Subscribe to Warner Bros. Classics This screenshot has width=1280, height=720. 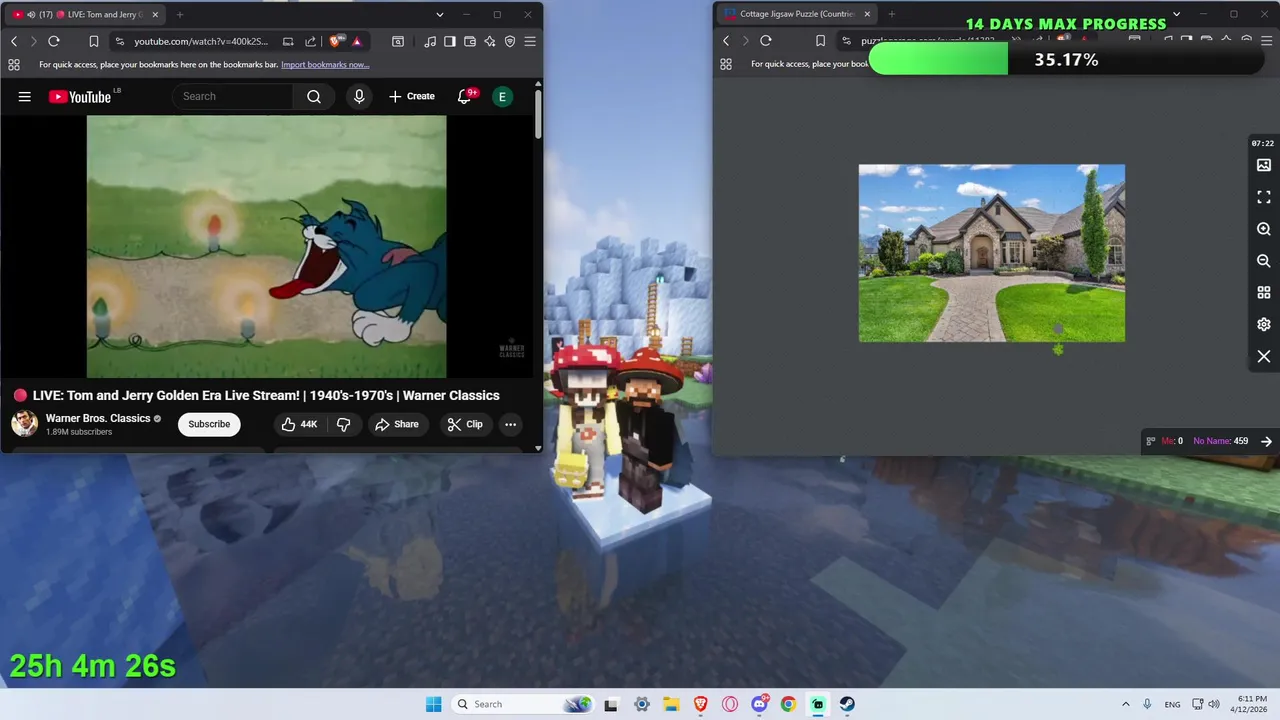(209, 424)
